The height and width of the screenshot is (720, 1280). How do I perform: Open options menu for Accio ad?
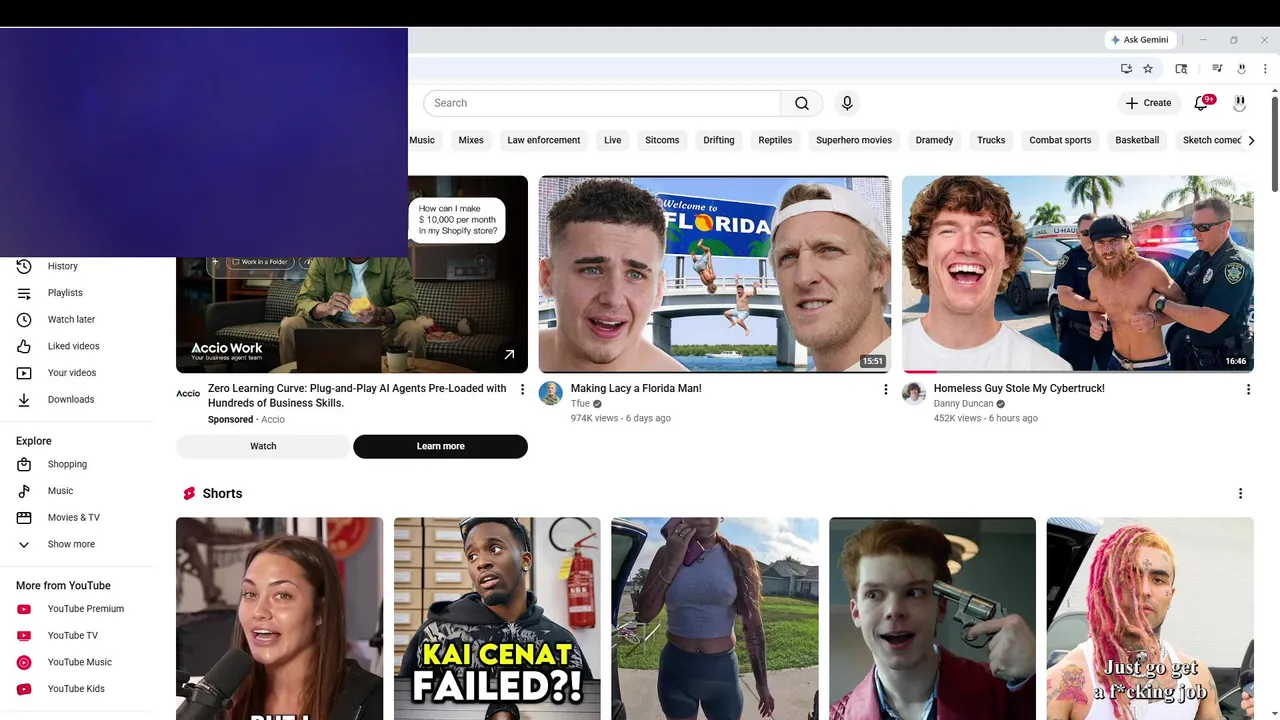(x=522, y=389)
